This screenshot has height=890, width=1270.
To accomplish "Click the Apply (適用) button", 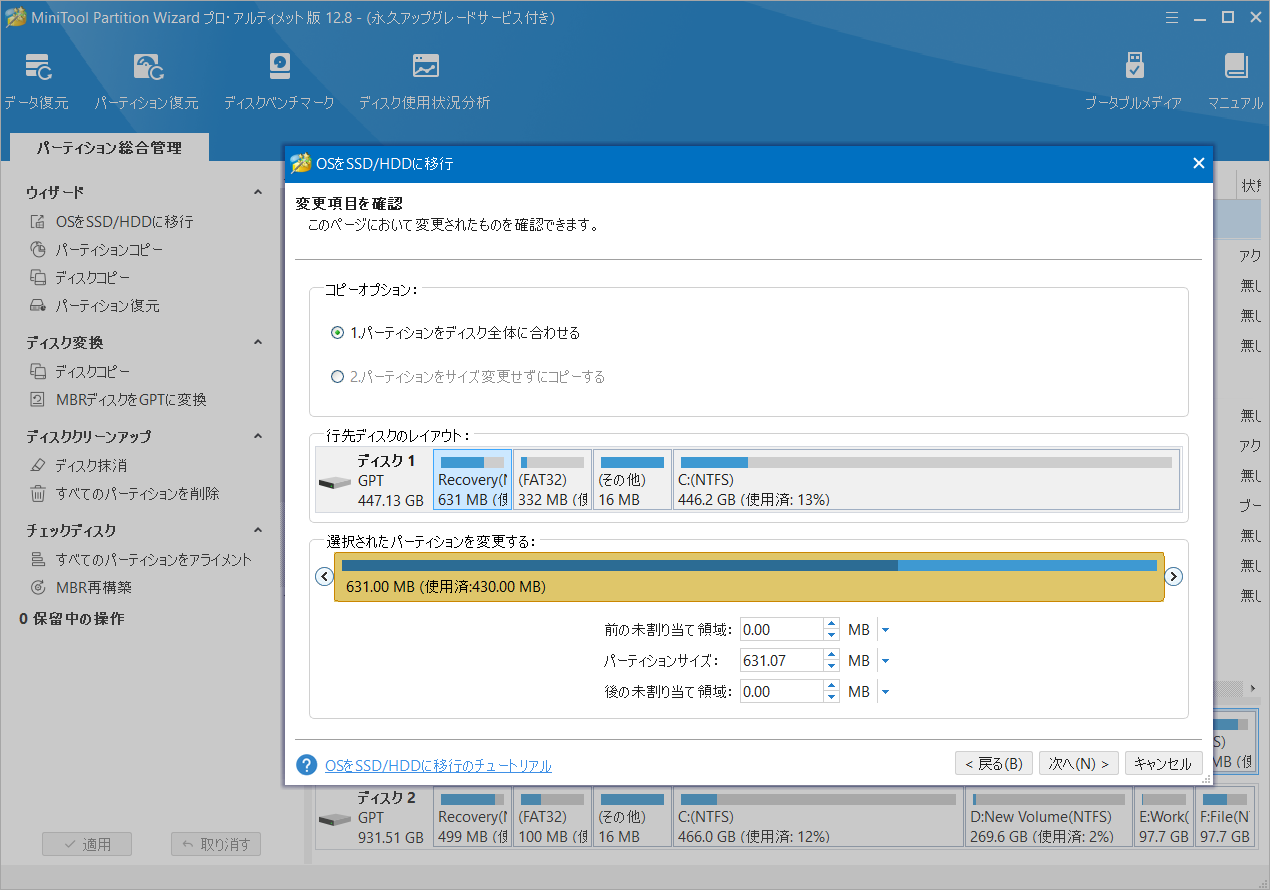I will (87, 844).
